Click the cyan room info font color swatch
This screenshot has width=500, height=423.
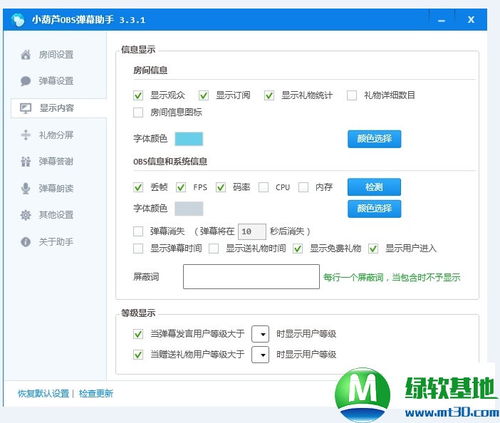point(189,139)
